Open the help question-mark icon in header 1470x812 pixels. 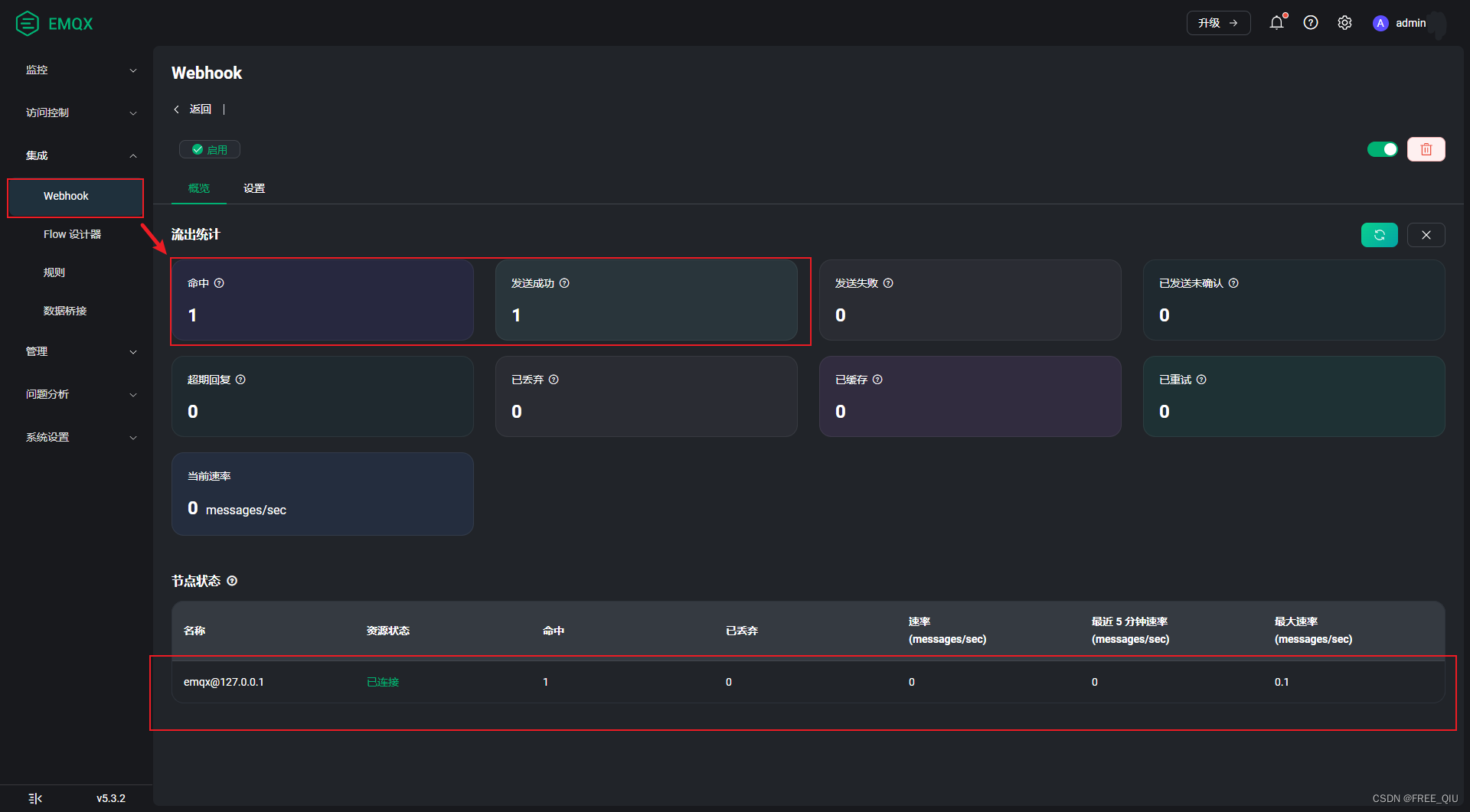(x=1311, y=23)
